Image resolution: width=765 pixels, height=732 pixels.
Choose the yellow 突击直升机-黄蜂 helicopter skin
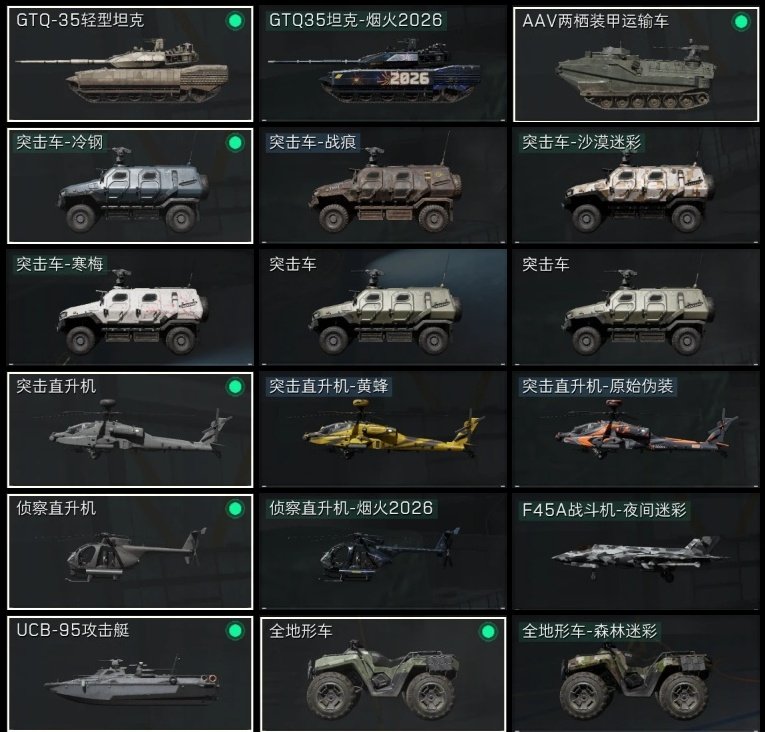[383, 430]
